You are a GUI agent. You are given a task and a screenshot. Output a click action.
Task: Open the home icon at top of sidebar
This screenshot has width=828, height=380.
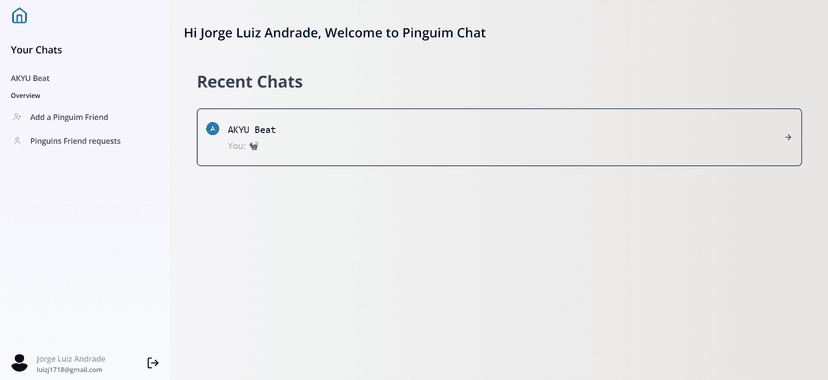pos(19,16)
